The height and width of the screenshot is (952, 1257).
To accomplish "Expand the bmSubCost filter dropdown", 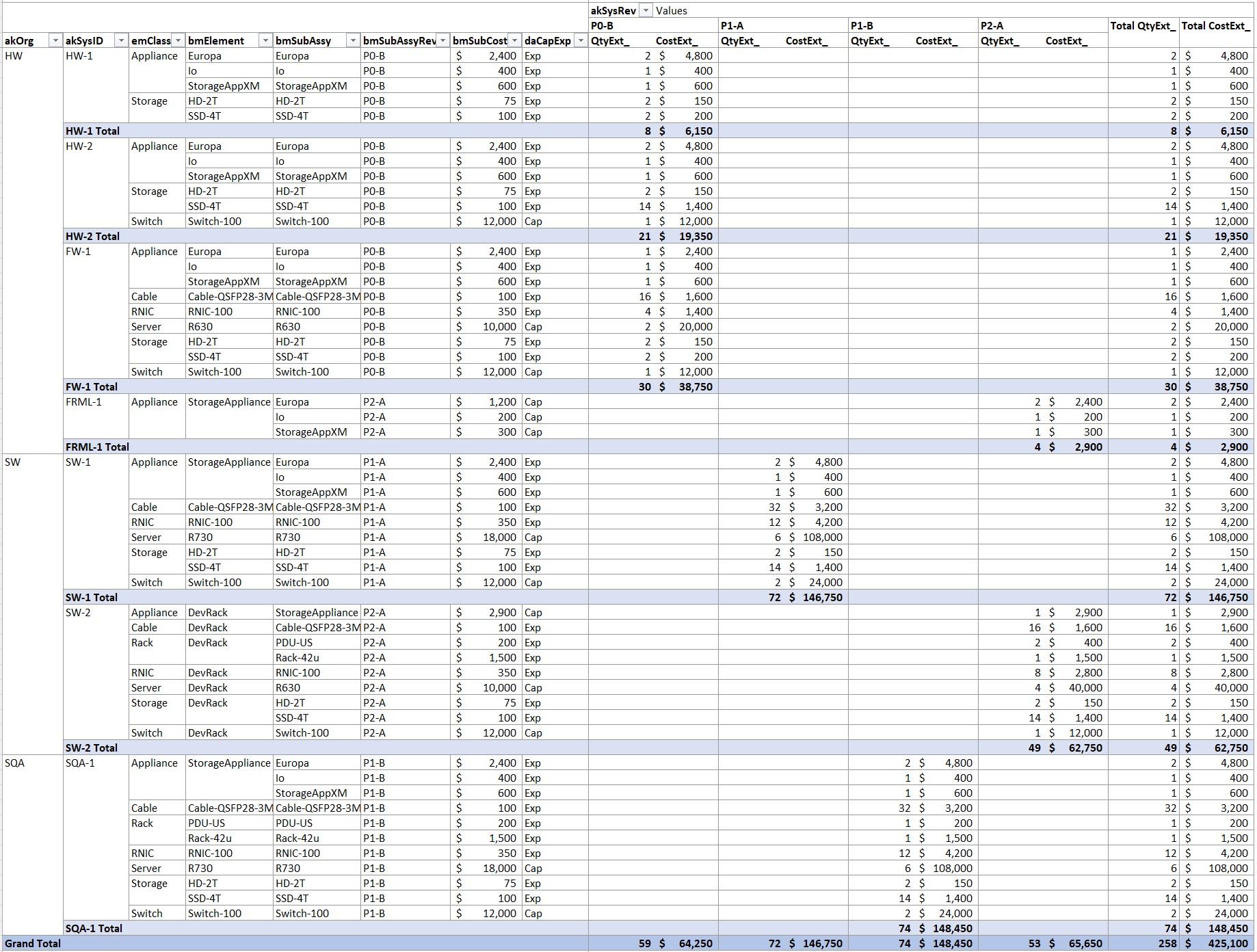I will click(x=515, y=41).
